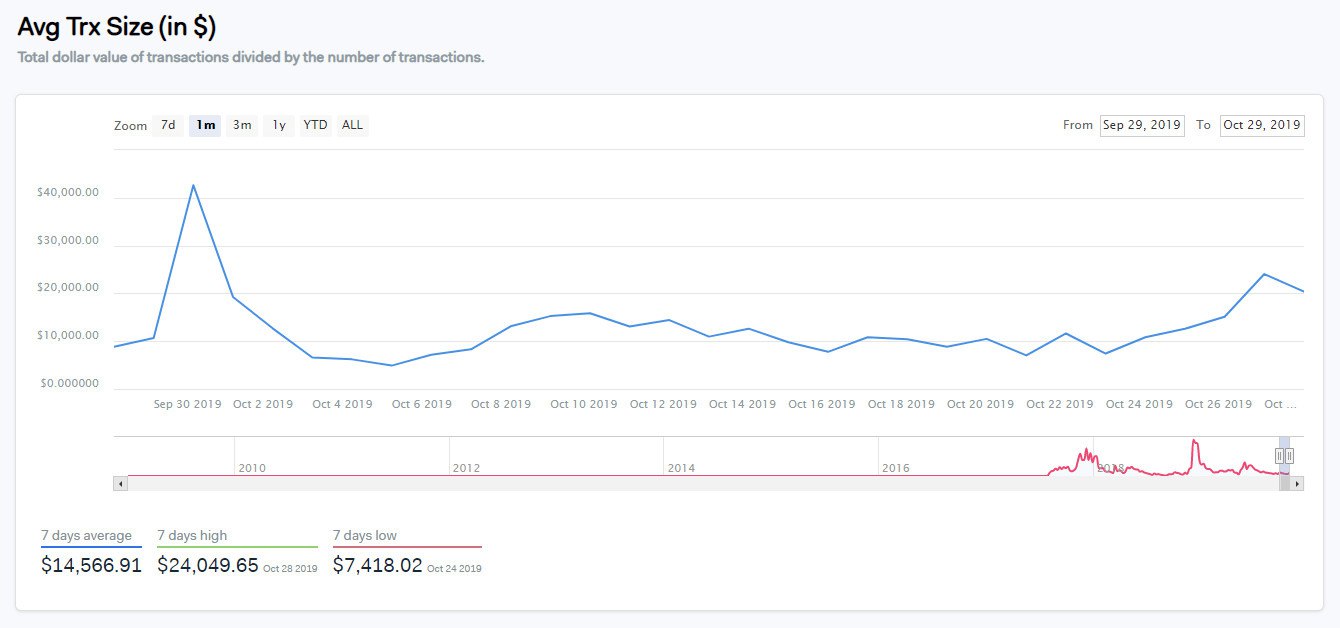
Task: Click the Avg Trx Size heading
Action: pyautogui.click(x=116, y=27)
